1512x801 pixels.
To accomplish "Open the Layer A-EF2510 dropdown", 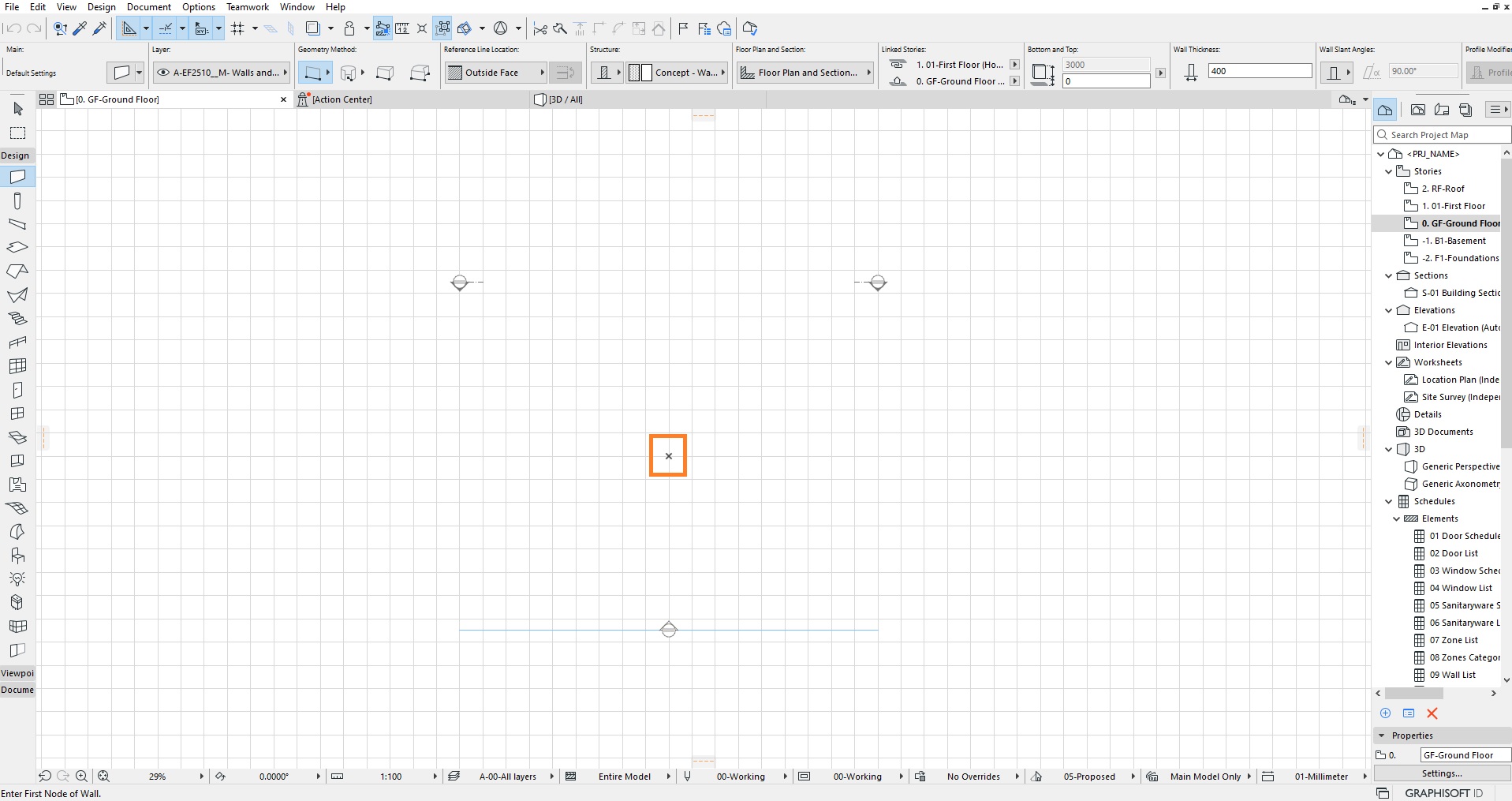I will [x=222, y=73].
